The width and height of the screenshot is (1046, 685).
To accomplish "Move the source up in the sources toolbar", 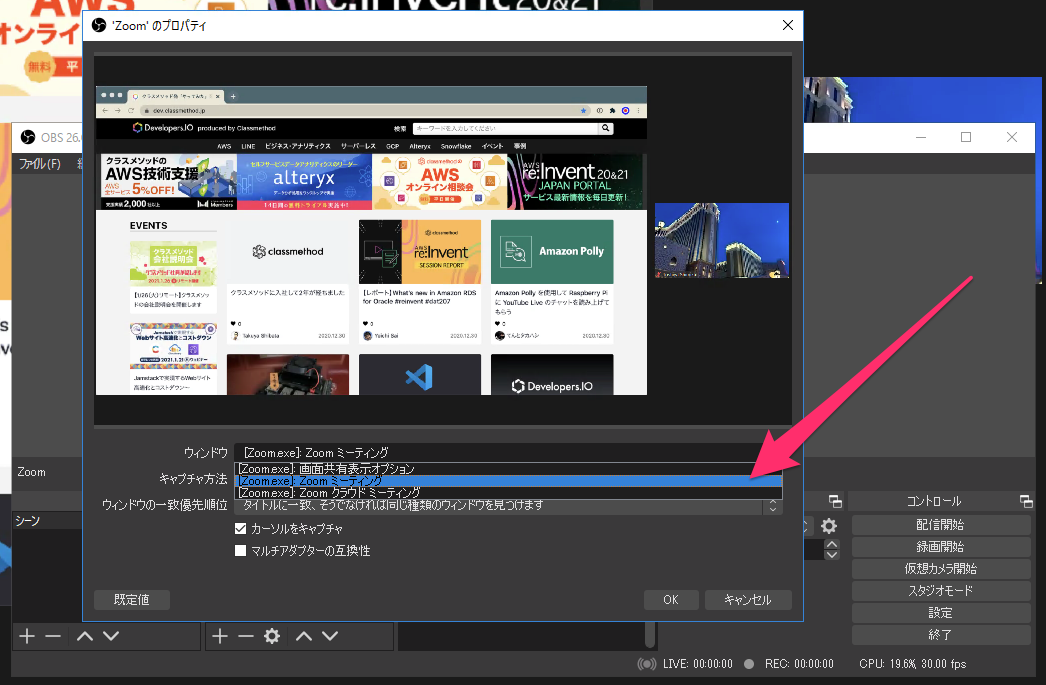I will click(304, 636).
